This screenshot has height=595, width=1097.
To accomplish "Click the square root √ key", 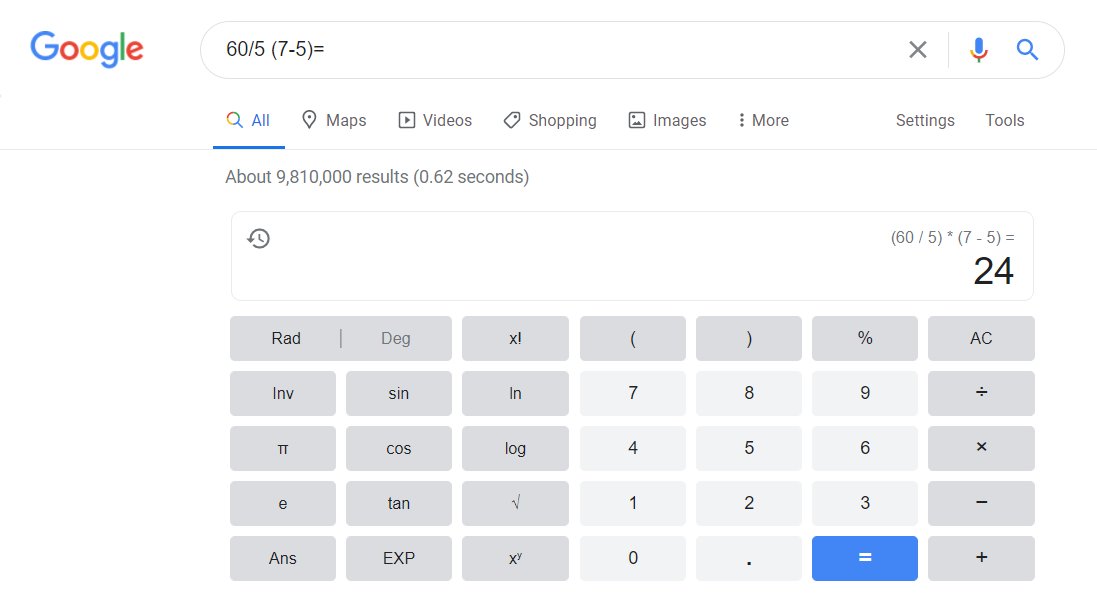I will click(x=515, y=503).
